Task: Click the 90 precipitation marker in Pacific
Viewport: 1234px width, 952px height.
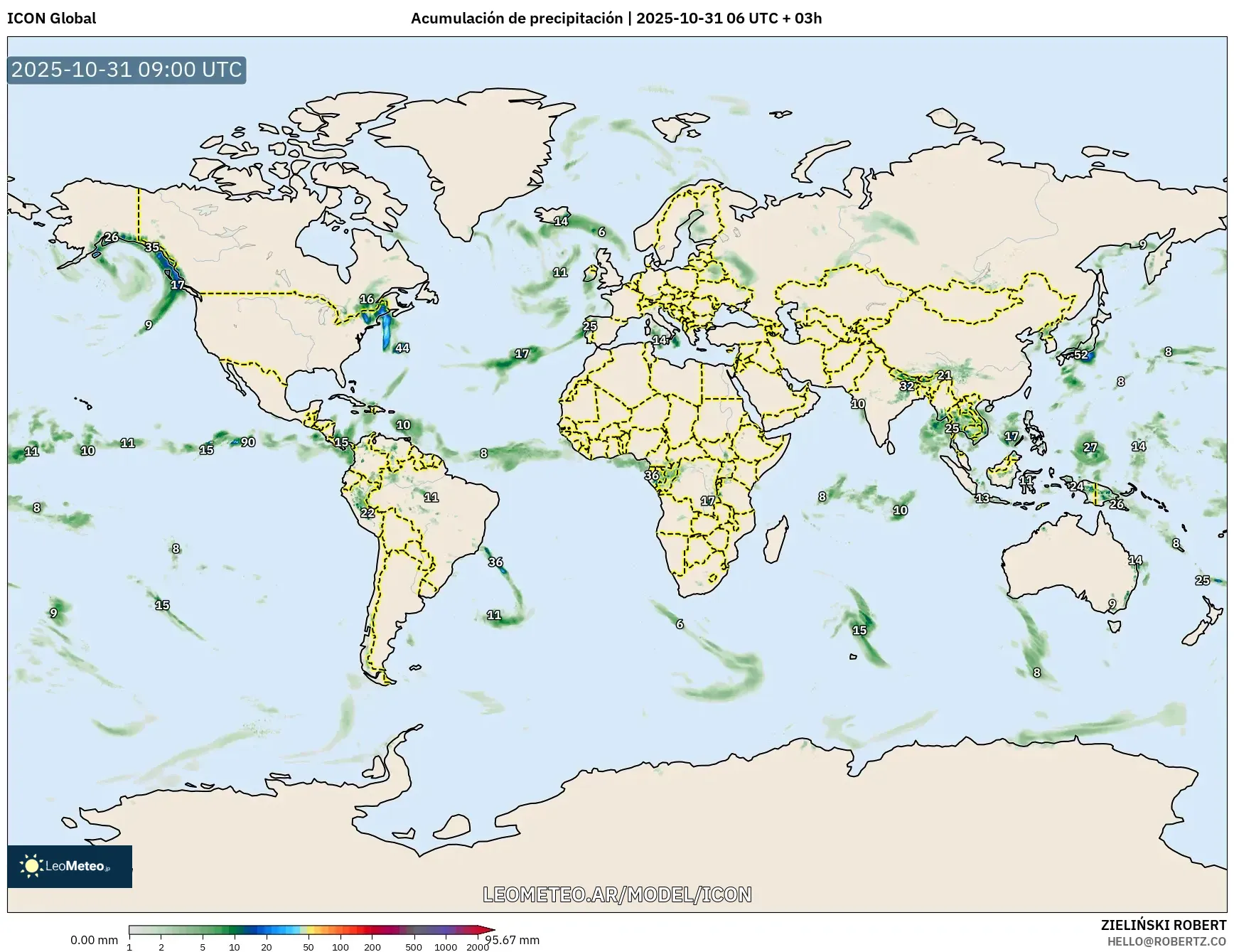Action: tap(247, 442)
